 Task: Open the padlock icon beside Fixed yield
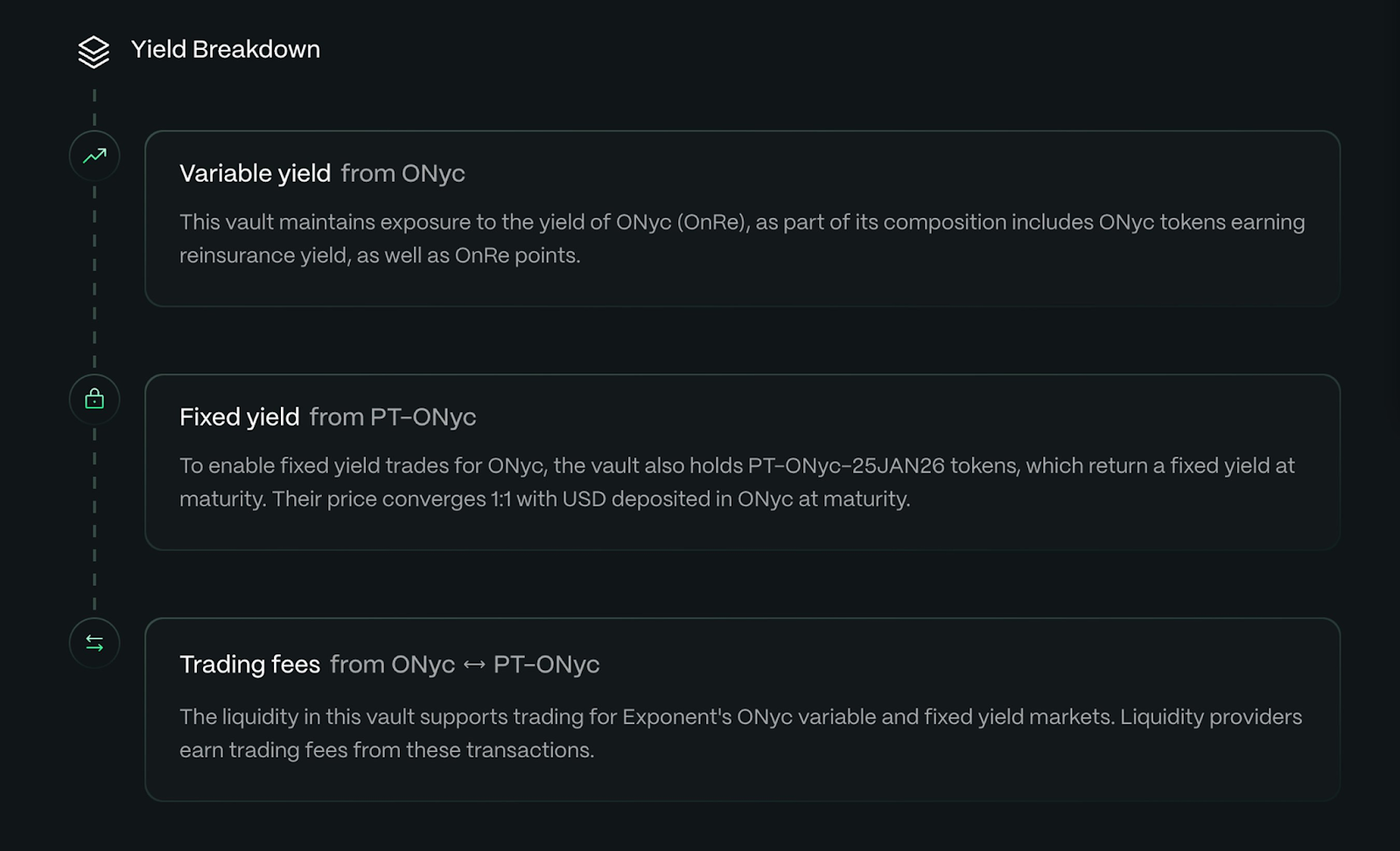[94, 399]
